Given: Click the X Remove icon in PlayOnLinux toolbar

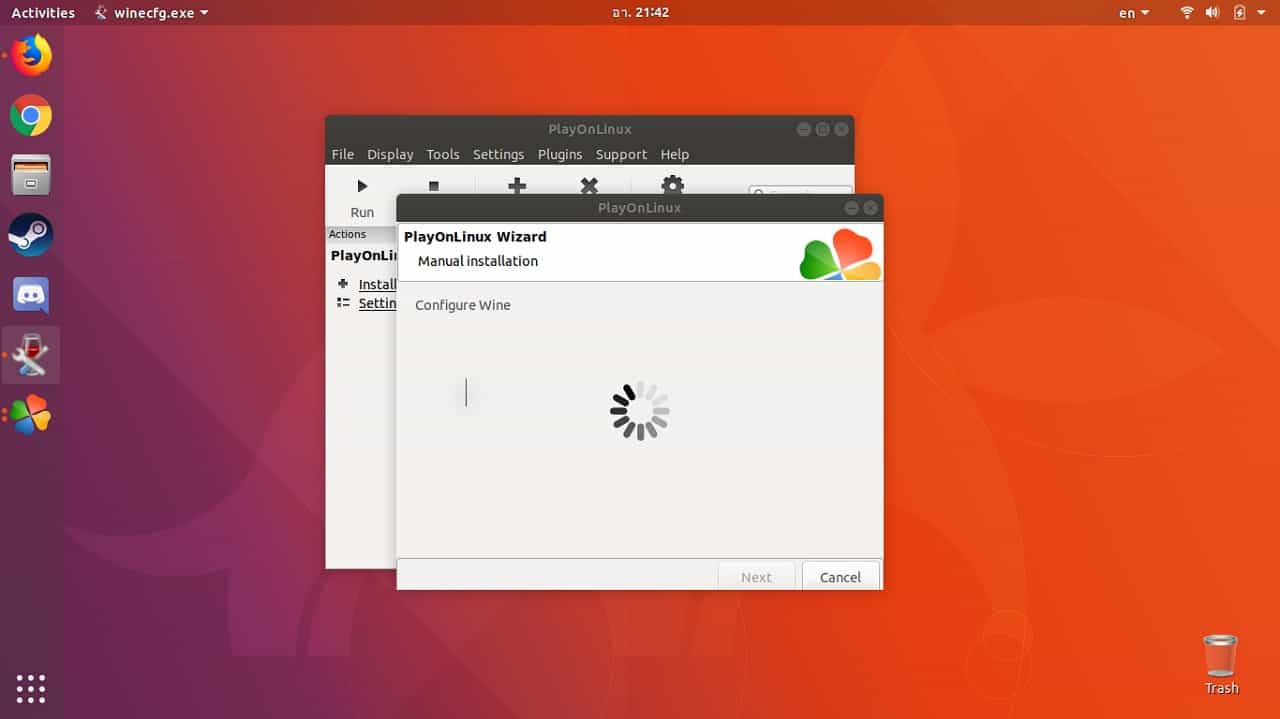Looking at the screenshot, I should click(589, 186).
